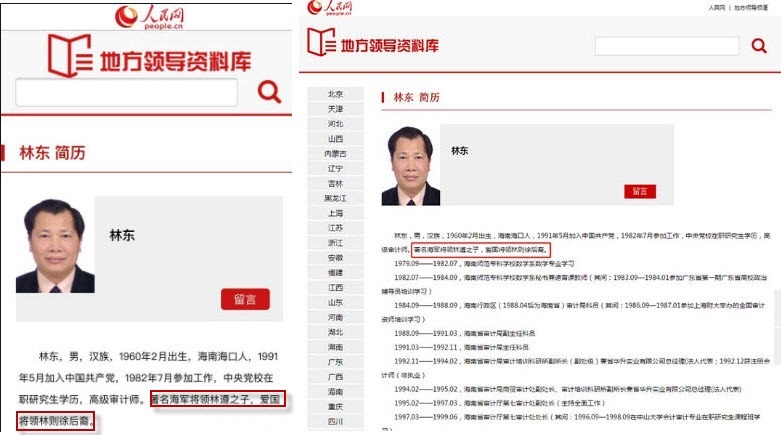This screenshot has height=435, width=781.
Task: Click the resume line starting 1984.09—1988.09
Action: tap(579, 305)
